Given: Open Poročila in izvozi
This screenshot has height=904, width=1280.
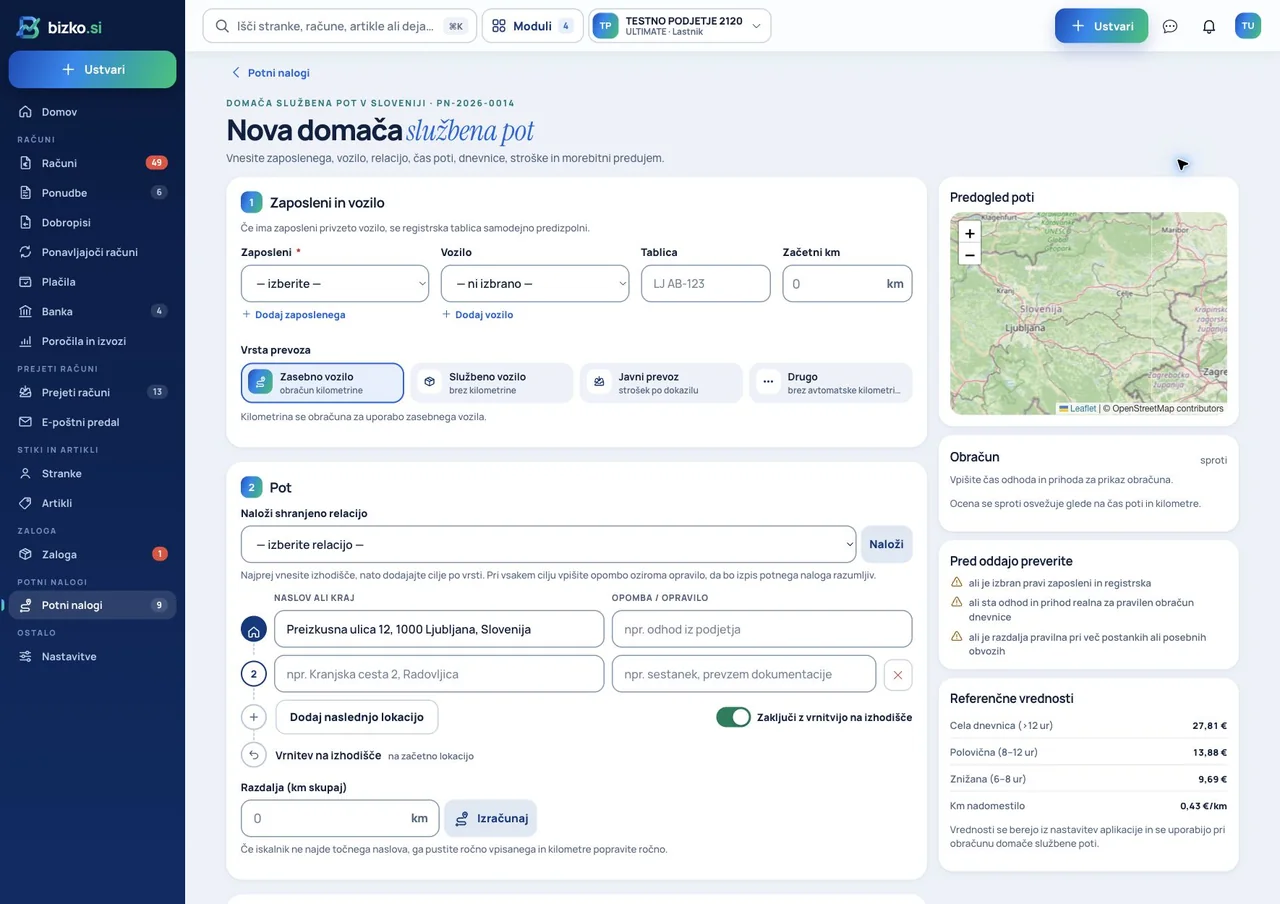Looking at the screenshot, I should pos(93,341).
